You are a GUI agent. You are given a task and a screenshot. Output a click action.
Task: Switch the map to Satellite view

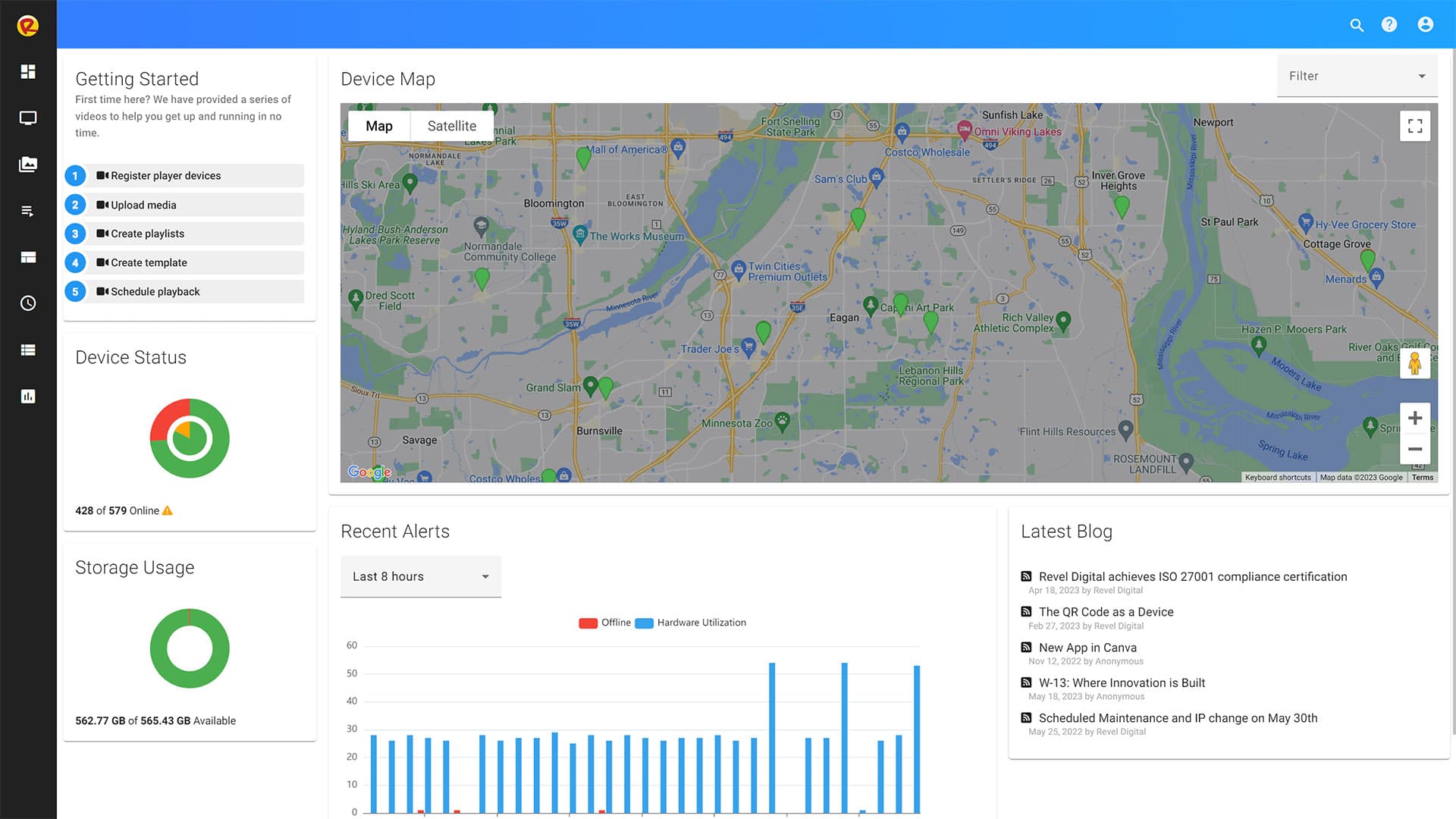click(x=452, y=125)
